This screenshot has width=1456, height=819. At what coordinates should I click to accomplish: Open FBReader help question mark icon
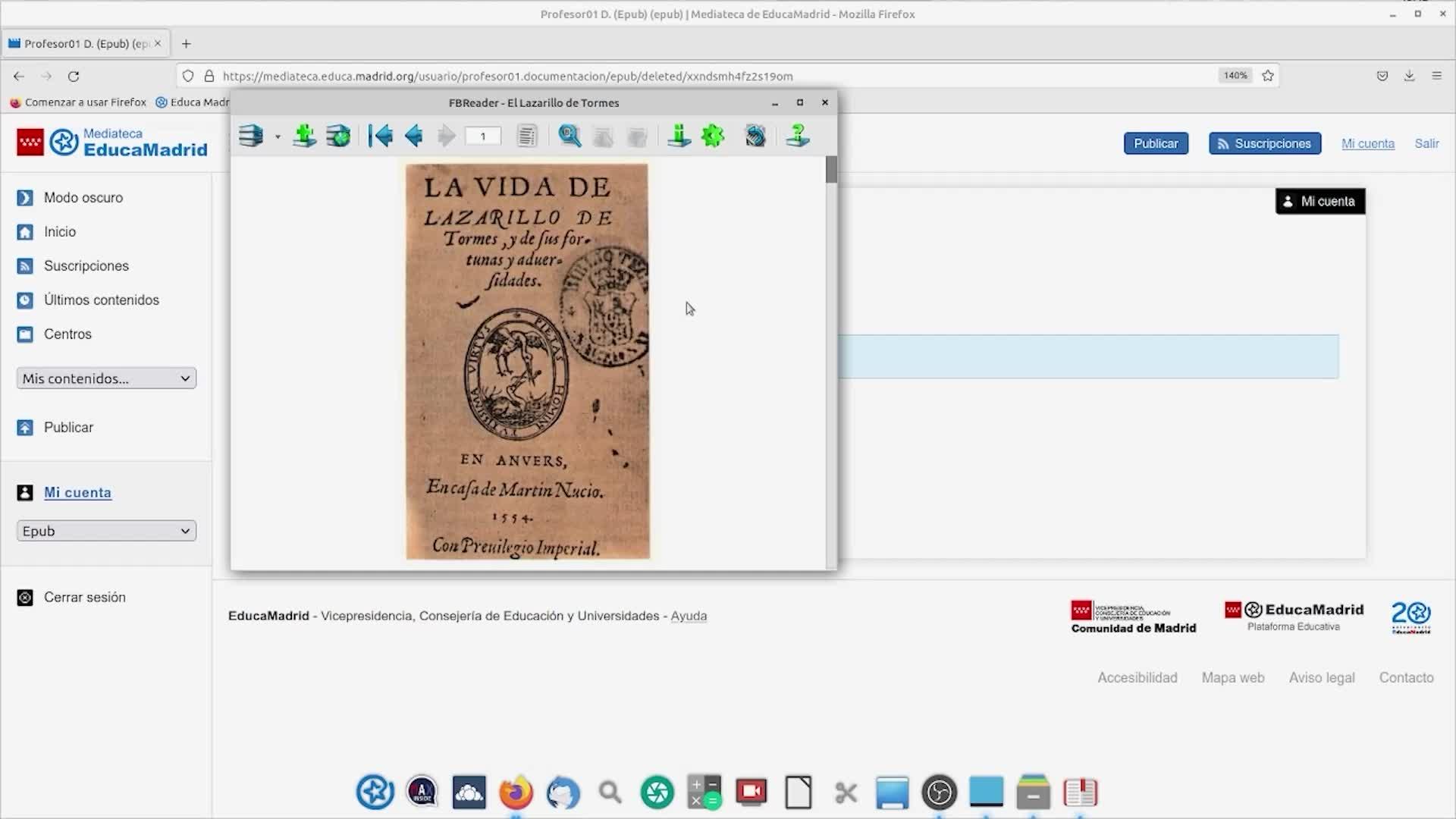click(798, 136)
